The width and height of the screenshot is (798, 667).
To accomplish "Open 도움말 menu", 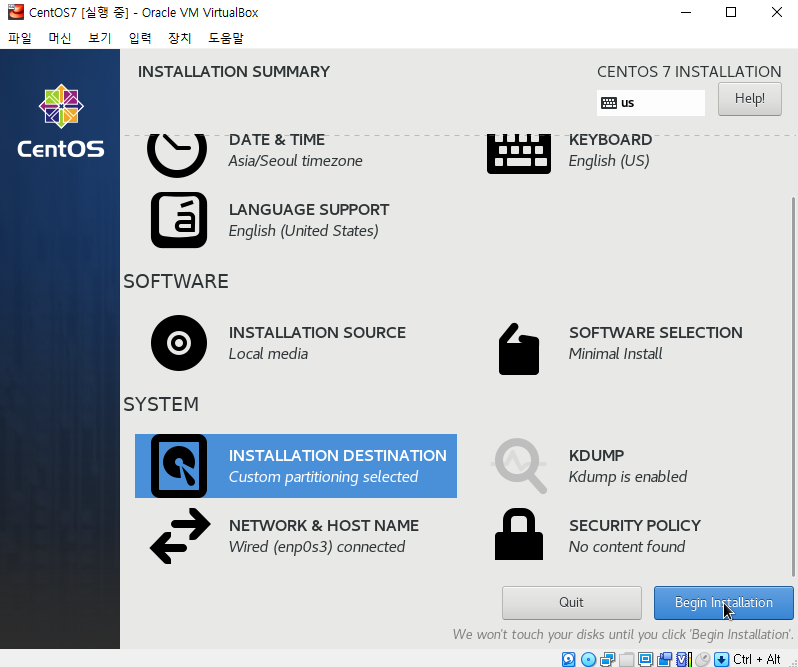I will pos(226,38).
